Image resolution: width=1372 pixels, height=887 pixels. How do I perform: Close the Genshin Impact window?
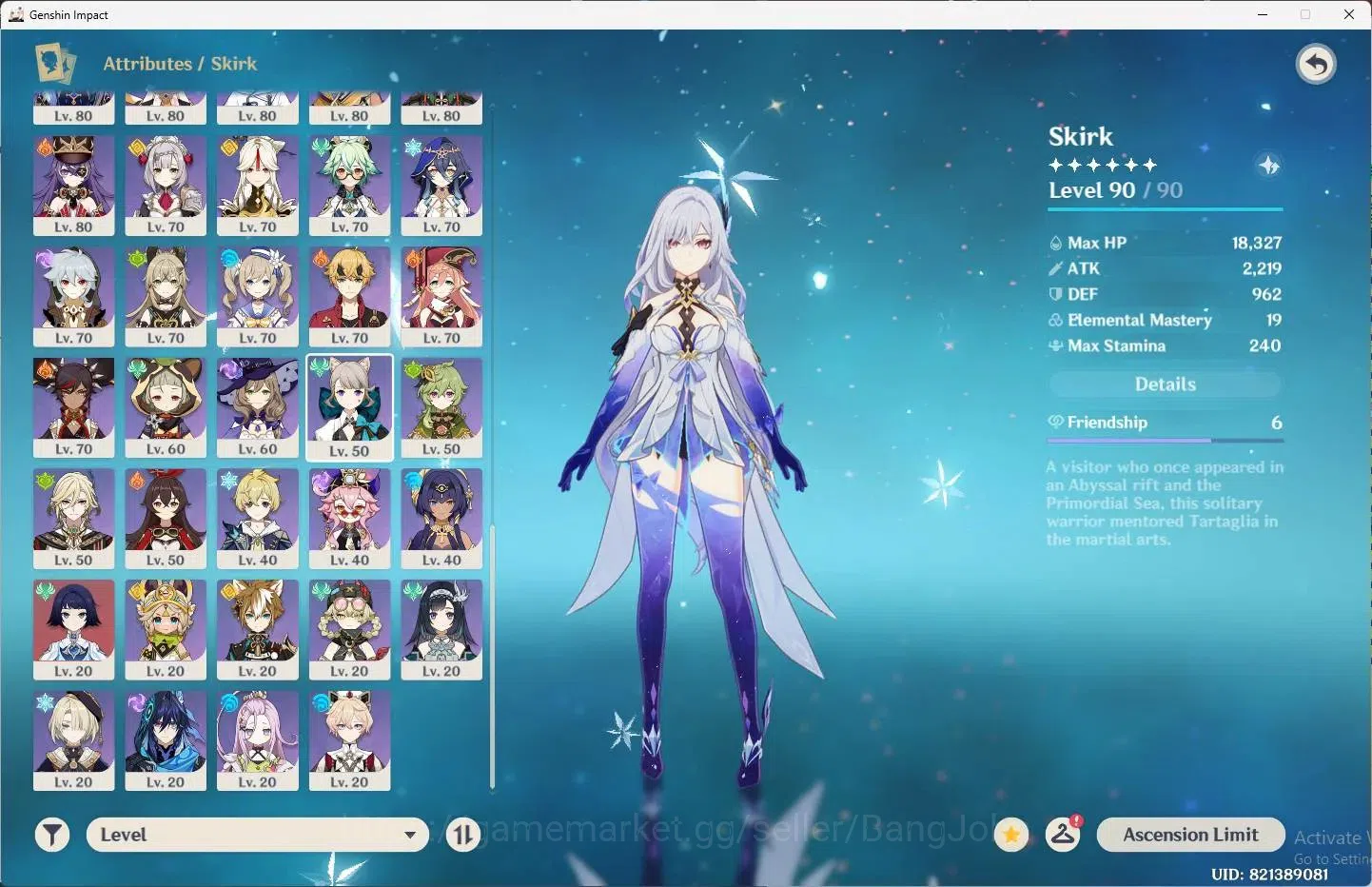pos(1349,14)
